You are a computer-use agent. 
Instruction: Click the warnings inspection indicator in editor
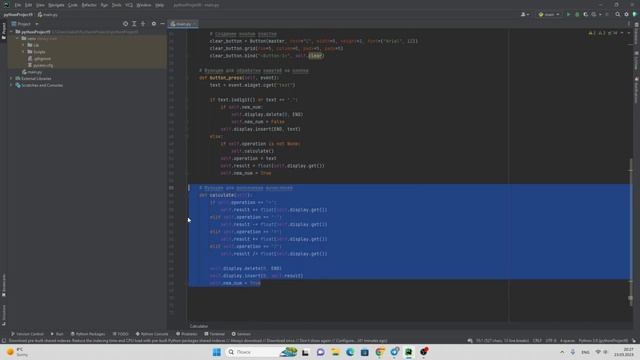pos(603,33)
